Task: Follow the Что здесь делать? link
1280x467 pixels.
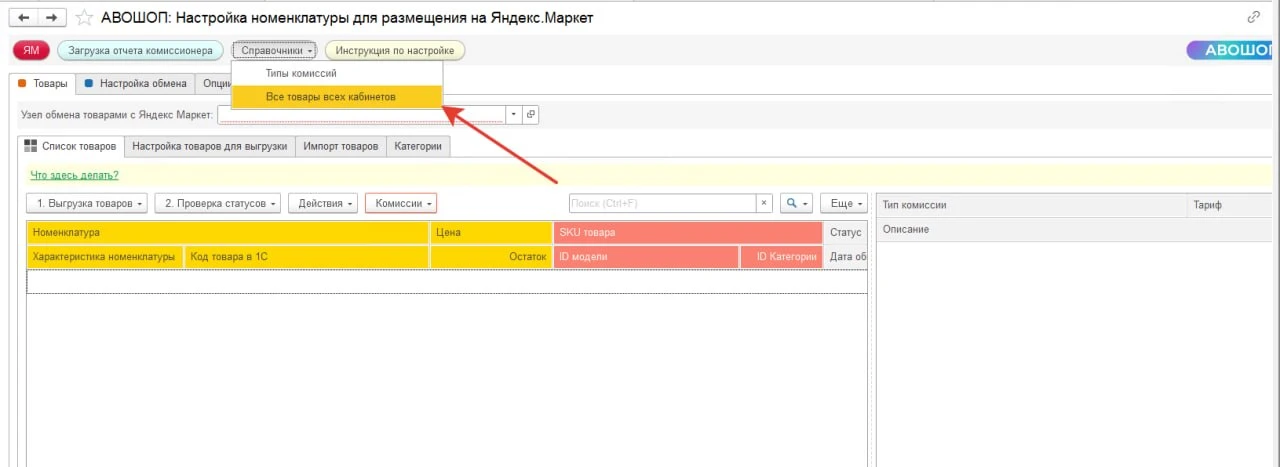Action: coord(75,175)
